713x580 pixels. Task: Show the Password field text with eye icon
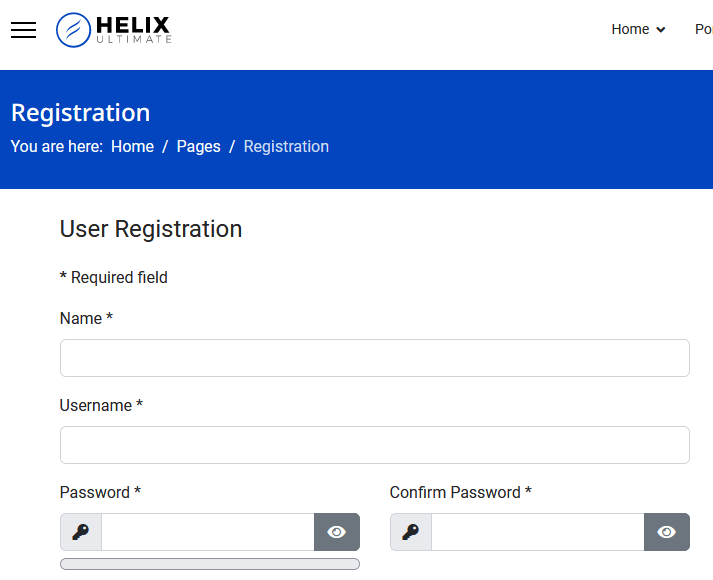pyautogui.click(x=337, y=532)
